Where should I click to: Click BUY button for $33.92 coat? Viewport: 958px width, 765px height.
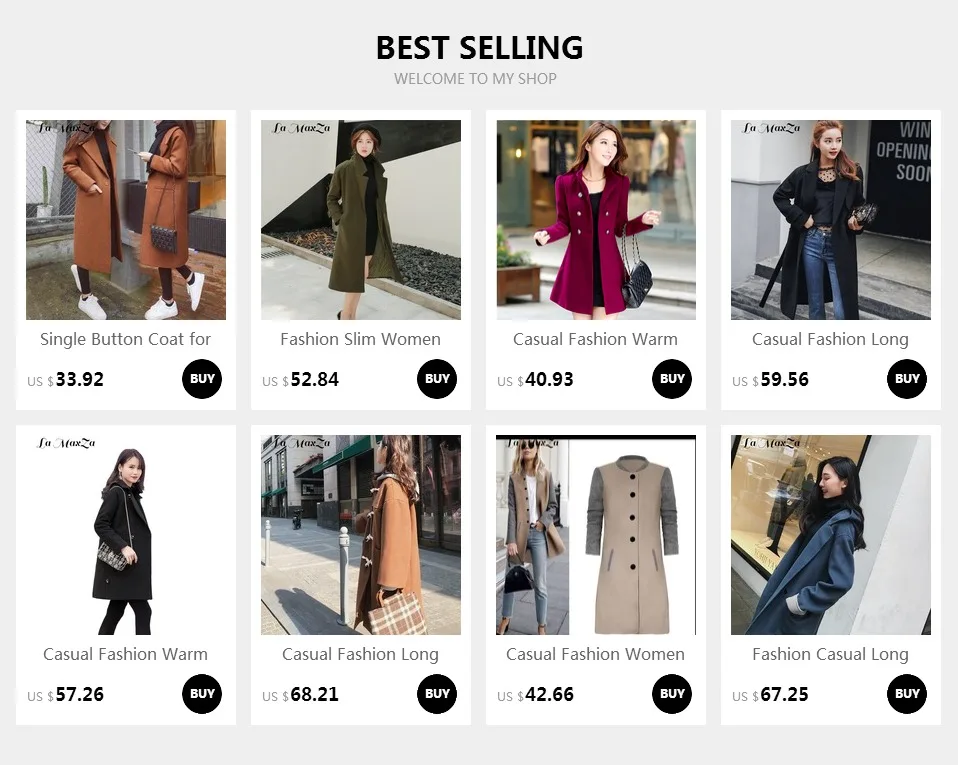click(202, 379)
